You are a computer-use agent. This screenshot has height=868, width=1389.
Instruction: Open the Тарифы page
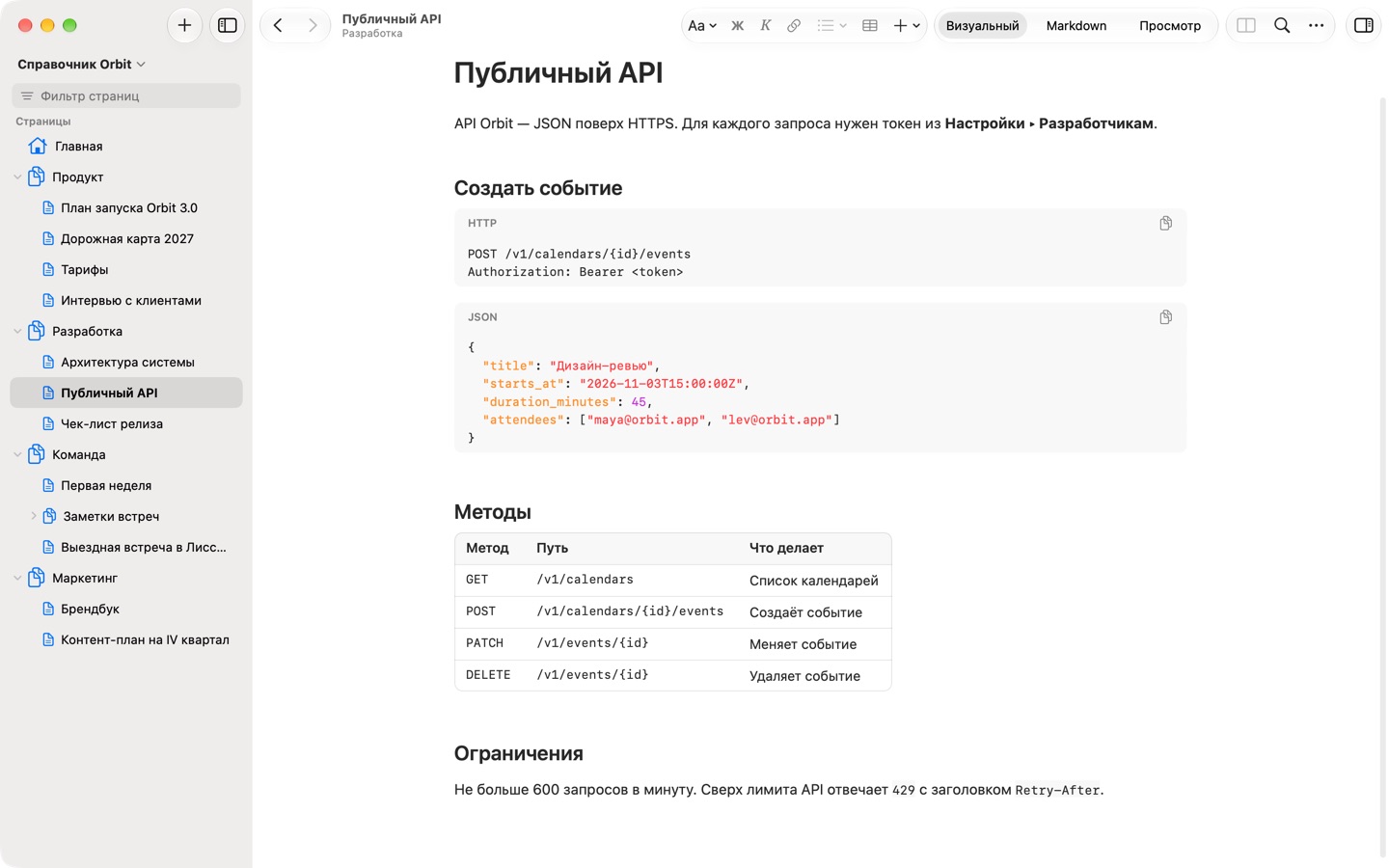[x=126, y=270]
